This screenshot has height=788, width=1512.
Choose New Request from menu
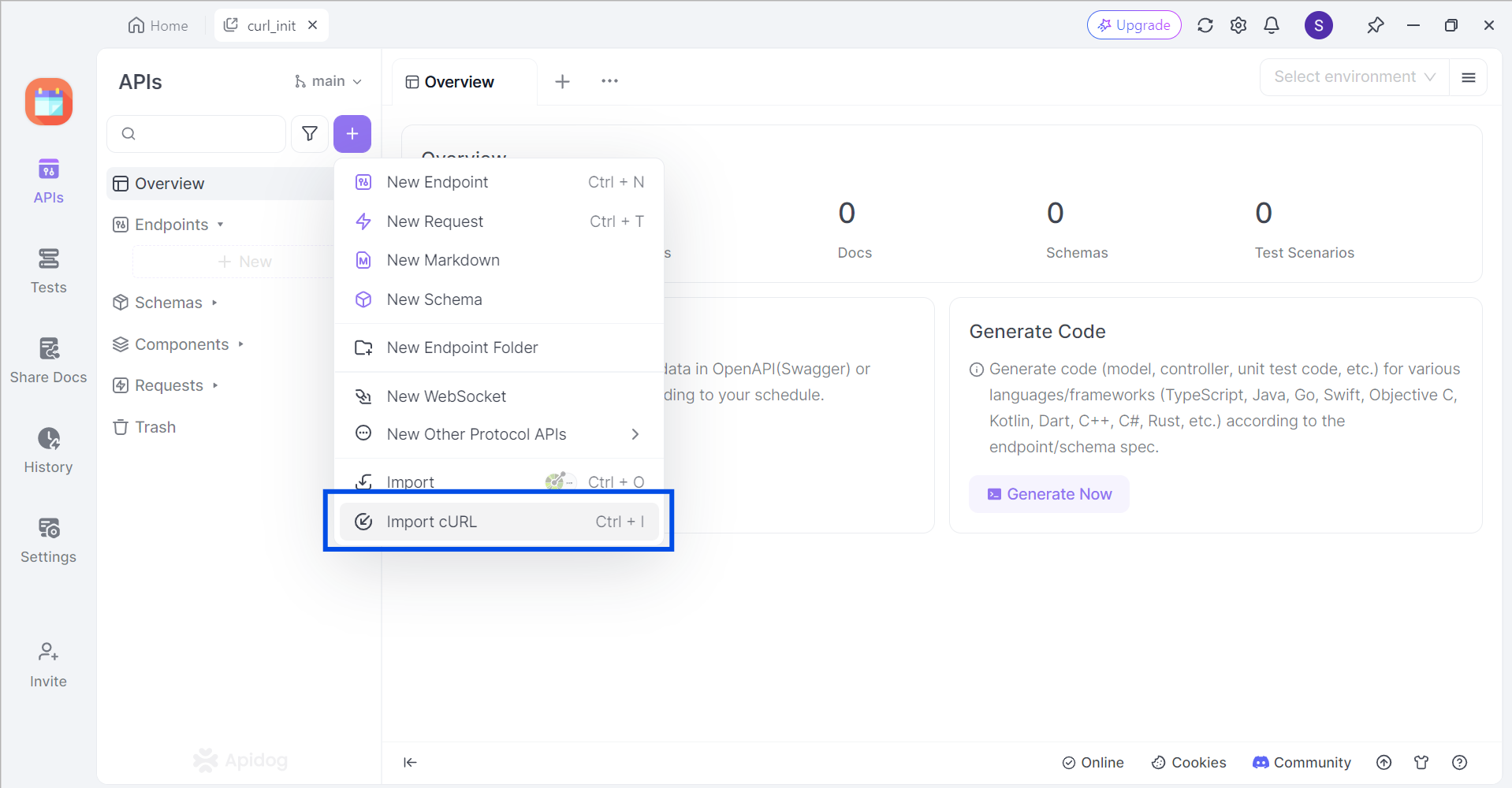click(x=499, y=221)
